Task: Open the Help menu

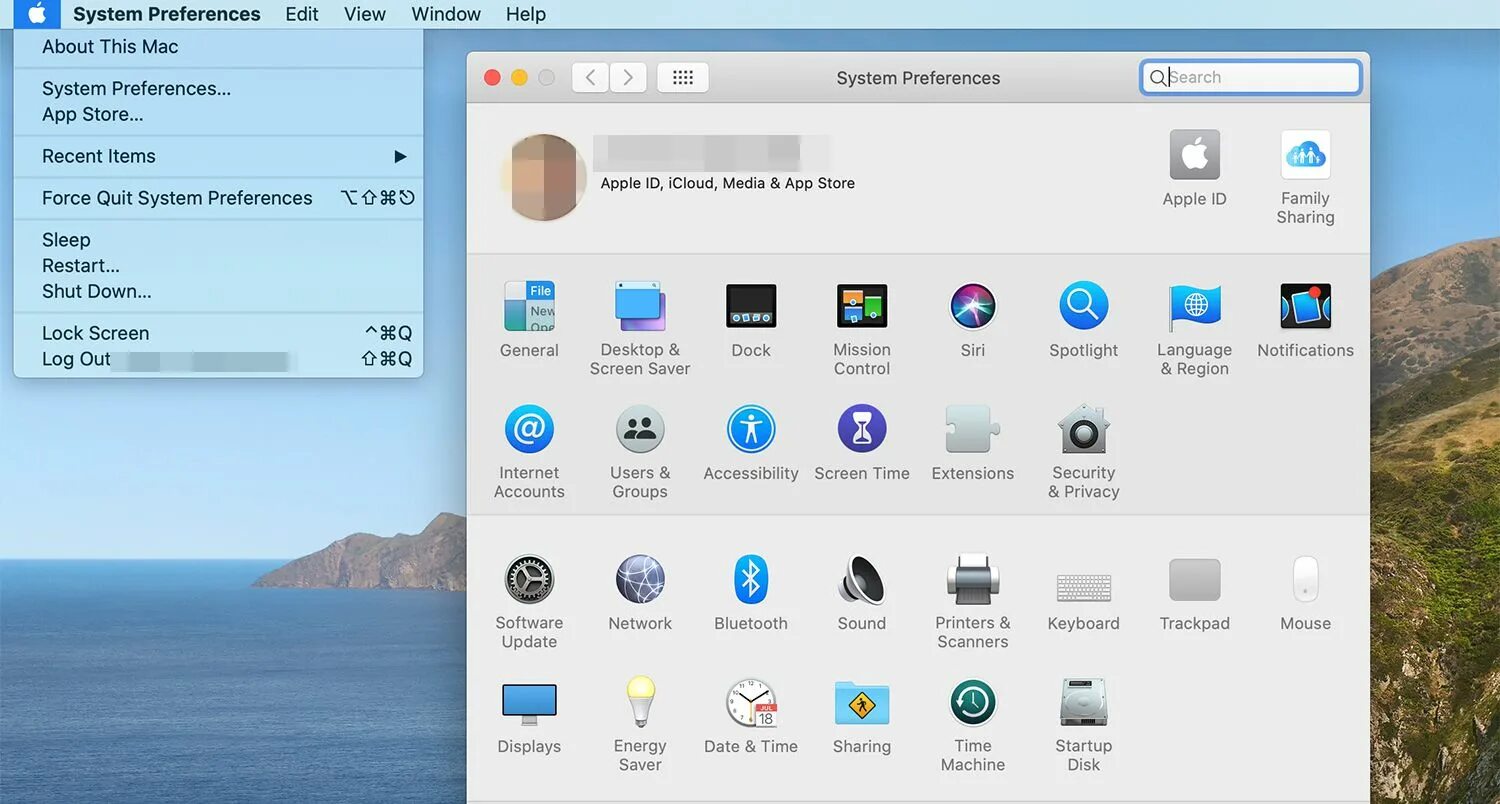Action: click(x=526, y=14)
